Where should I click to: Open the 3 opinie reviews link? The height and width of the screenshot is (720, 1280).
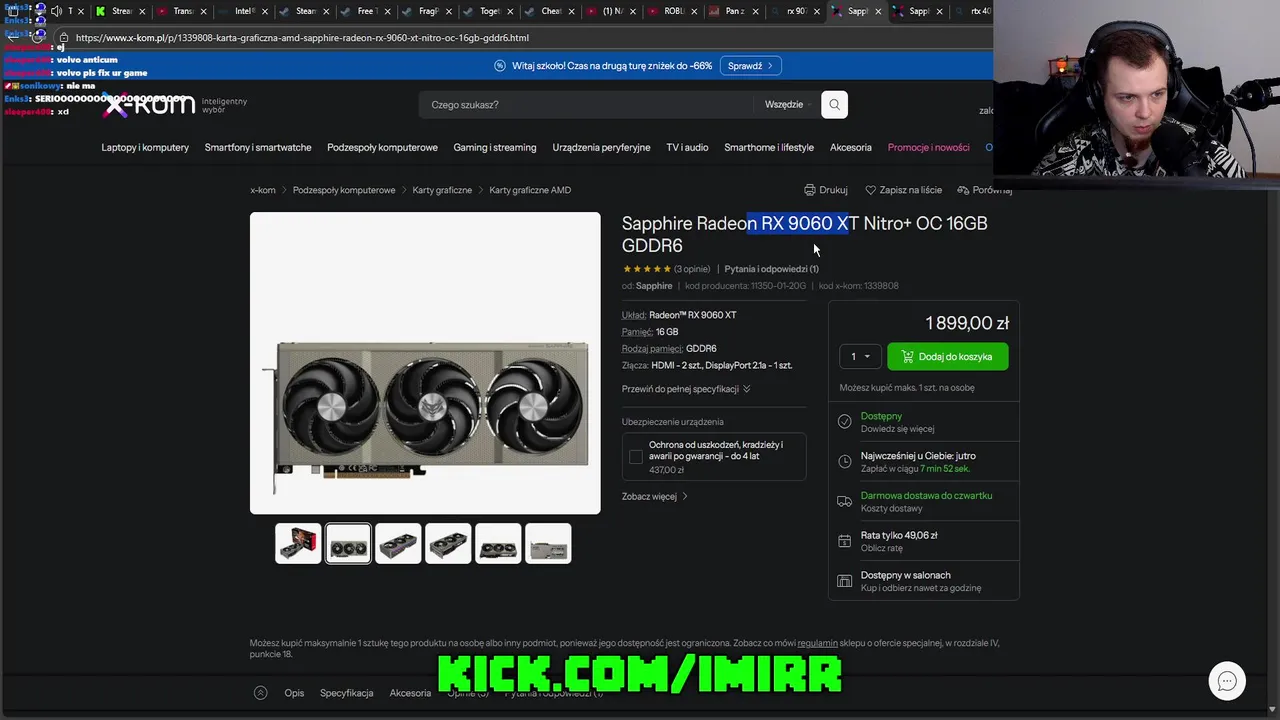pyautogui.click(x=692, y=269)
